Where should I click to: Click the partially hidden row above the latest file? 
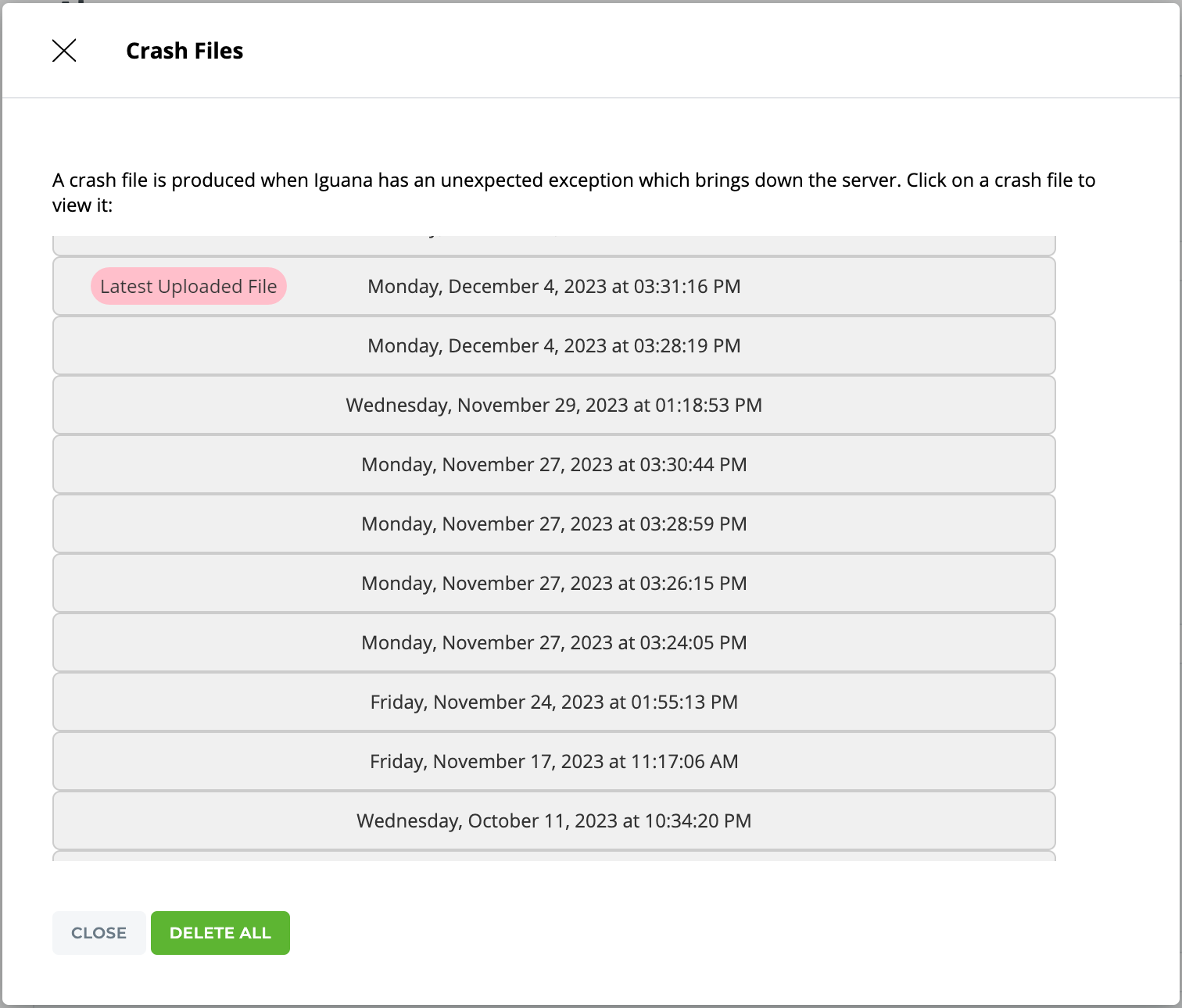coord(553,245)
